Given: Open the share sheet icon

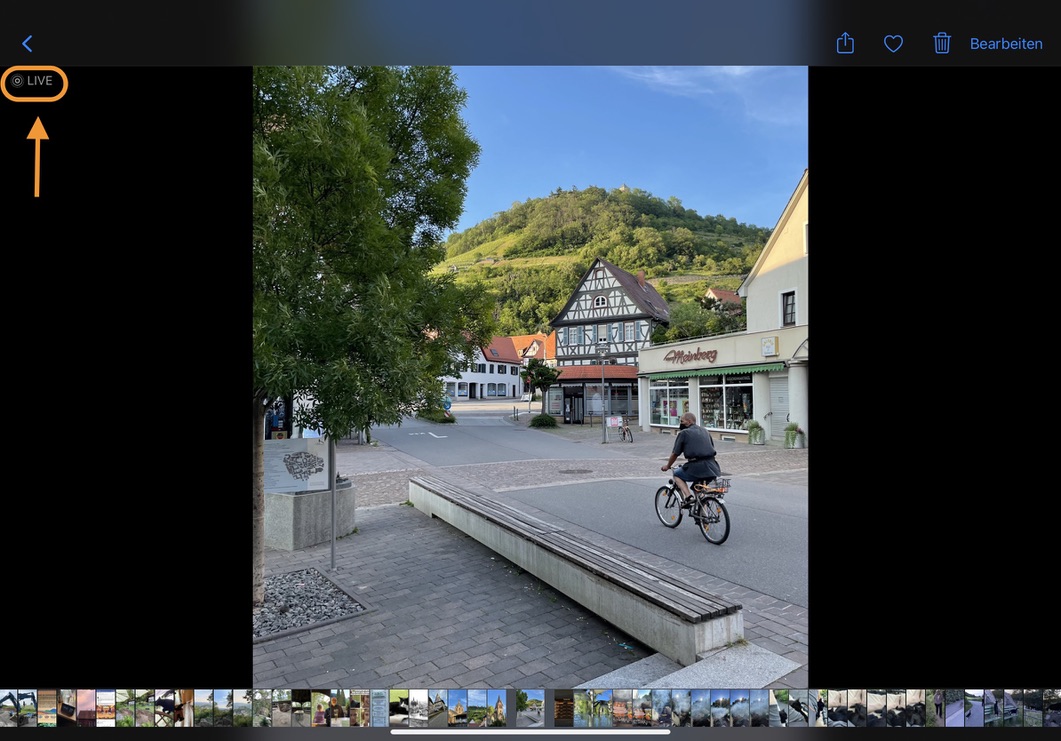Looking at the screenshot, I should (845, 44).
